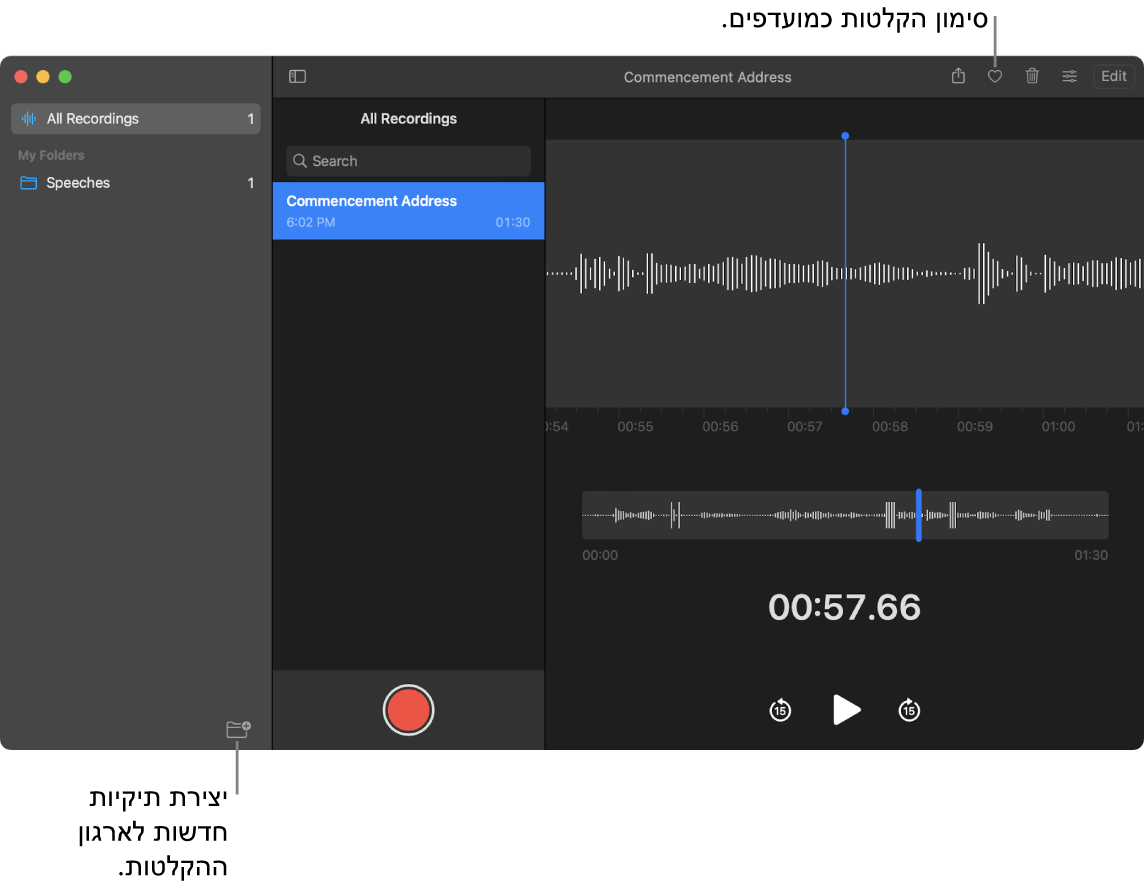Open the playback options controls
This screenshot has width=1144, height=888.
(1069, 76)
